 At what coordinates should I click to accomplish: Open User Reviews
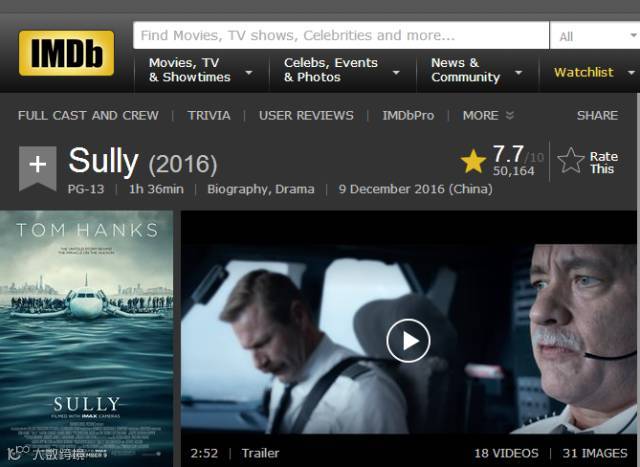(306, 116)
